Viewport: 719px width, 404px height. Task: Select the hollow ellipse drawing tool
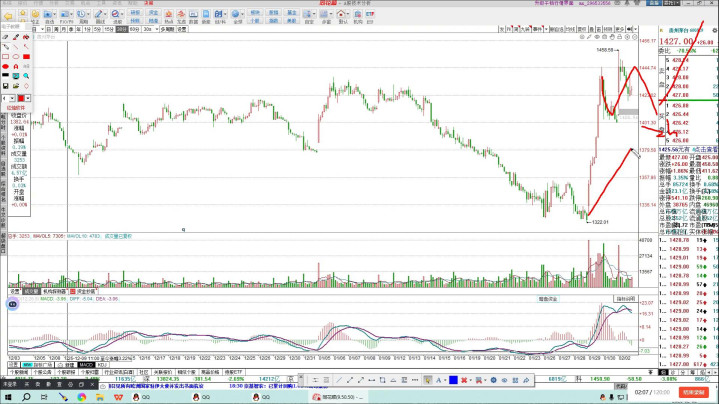pyautogui.click(x=16, y=57)
